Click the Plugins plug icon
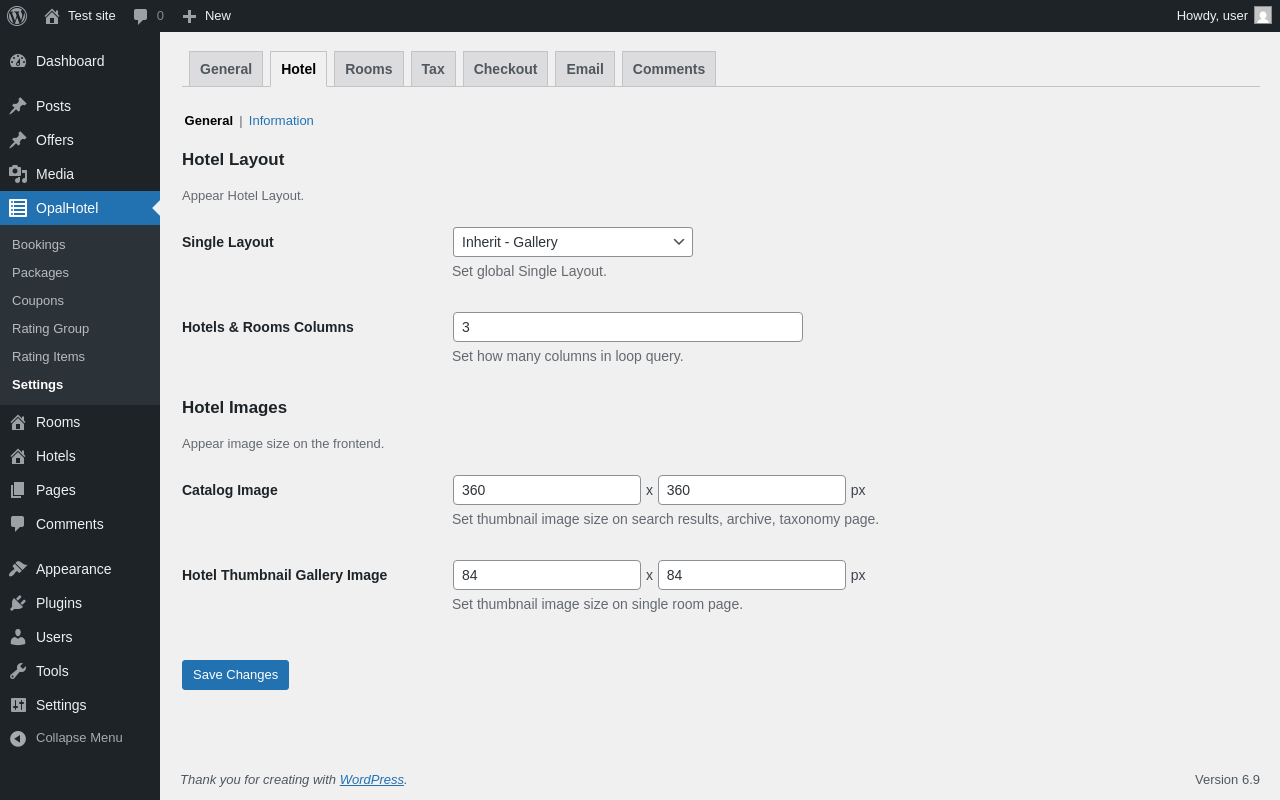This screenshot has height=800, width=1280. pos(18,603)
